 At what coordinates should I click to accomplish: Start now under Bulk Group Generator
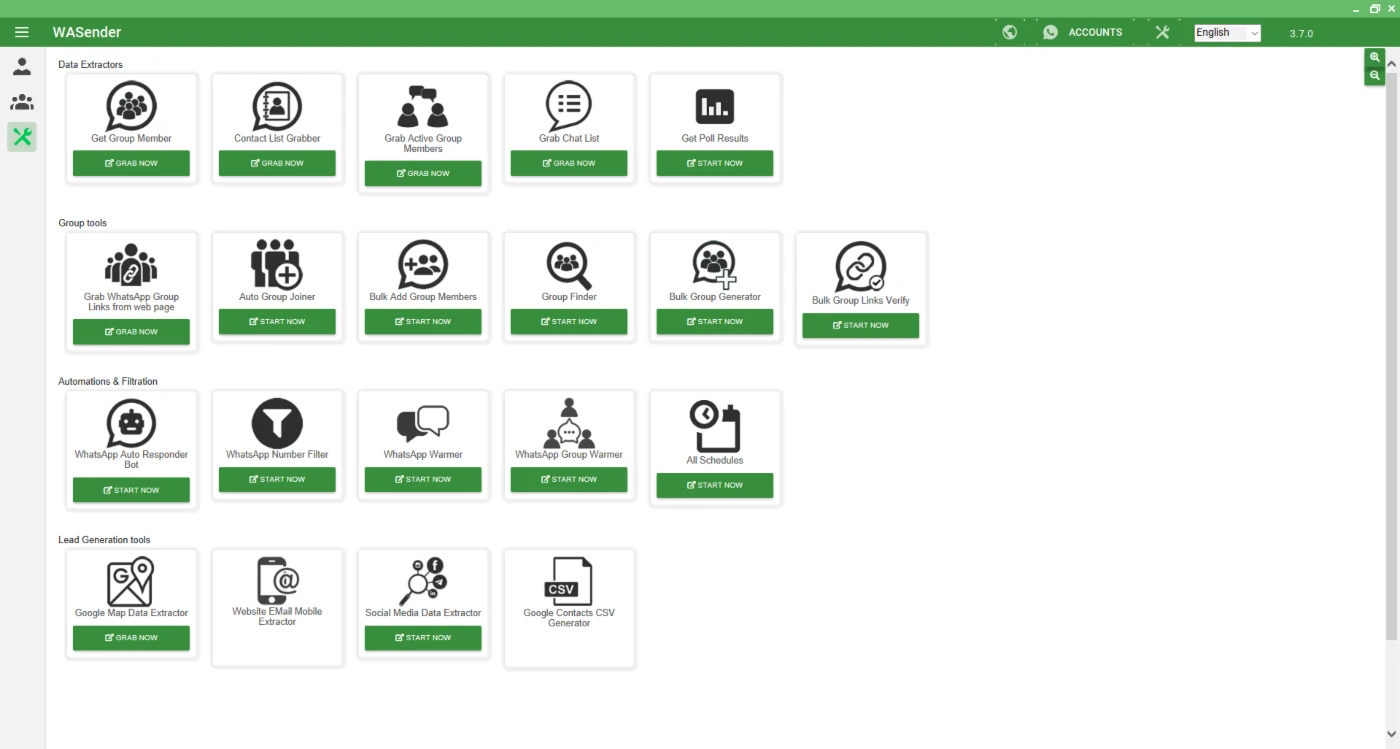coord(715,321)
